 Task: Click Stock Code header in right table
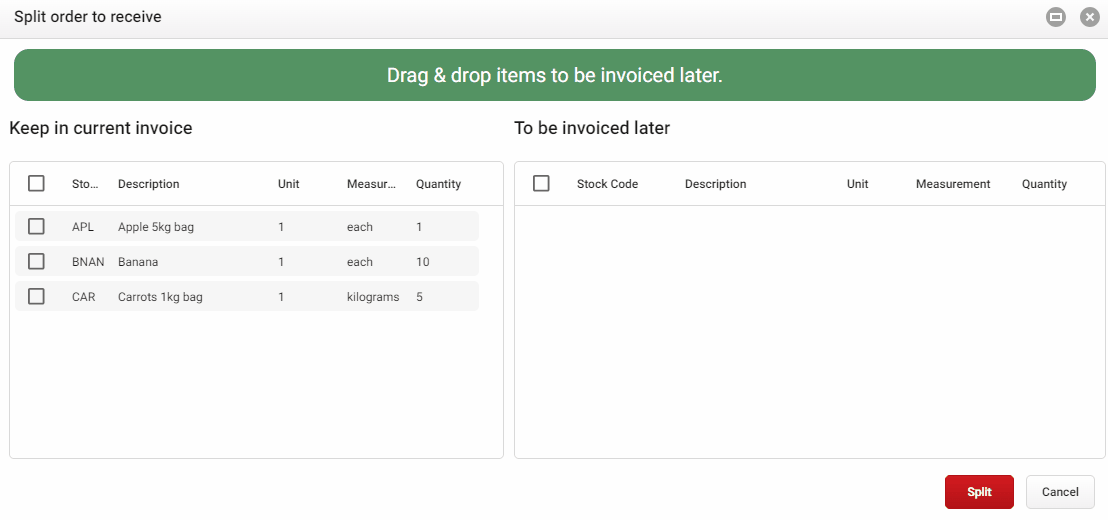(x=607, y=184)
